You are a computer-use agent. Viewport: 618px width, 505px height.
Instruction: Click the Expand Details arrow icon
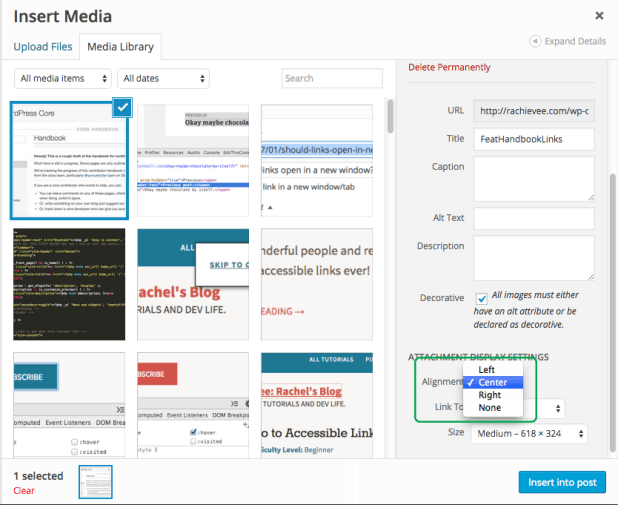(x=535, y=41)
